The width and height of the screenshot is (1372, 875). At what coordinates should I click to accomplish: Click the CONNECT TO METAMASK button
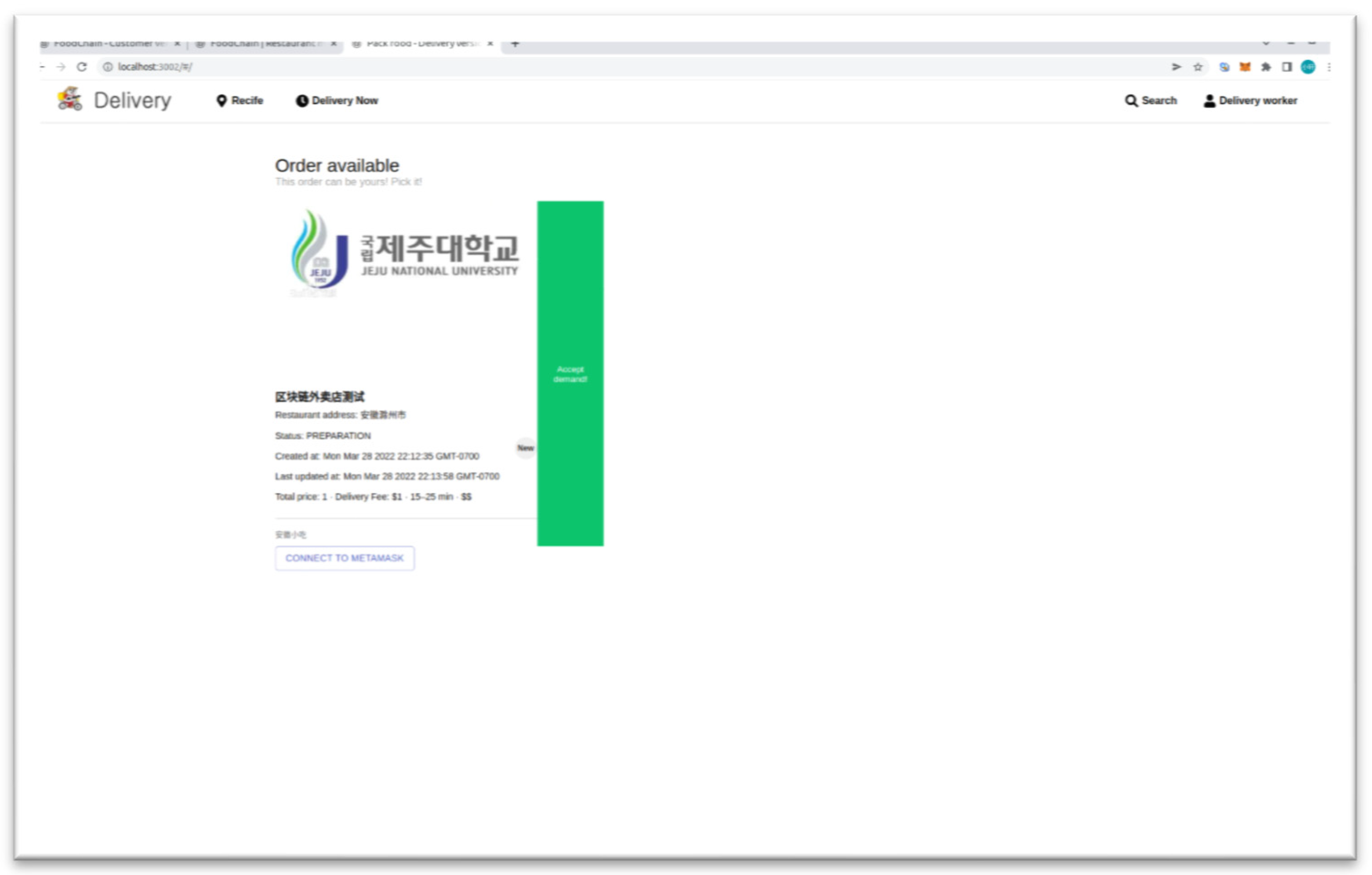(345, 558)
